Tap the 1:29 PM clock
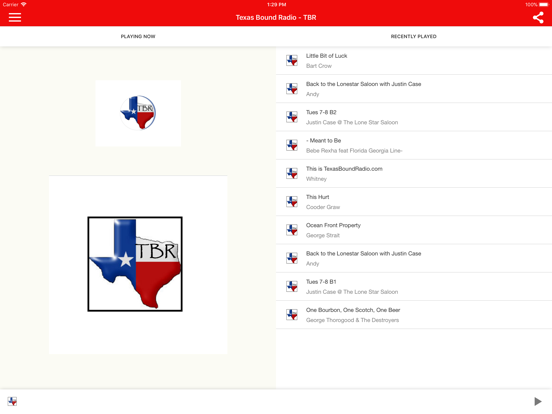Viewport: 552px width, 414px height. click(x=276, y=5)
